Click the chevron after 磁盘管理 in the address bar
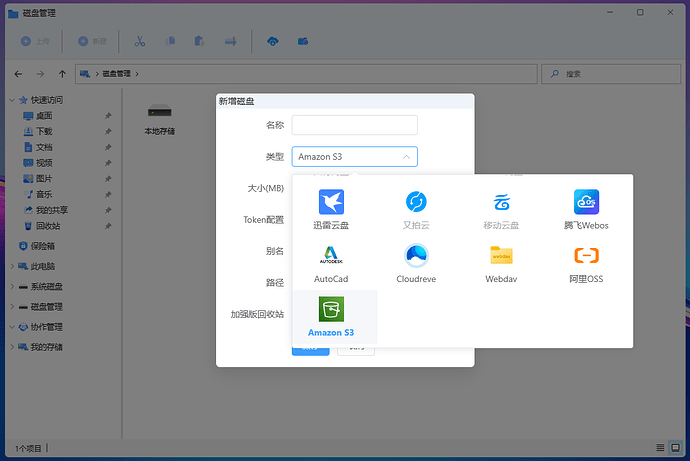Screen dimensions: 690x461 (x=137, y=74)
